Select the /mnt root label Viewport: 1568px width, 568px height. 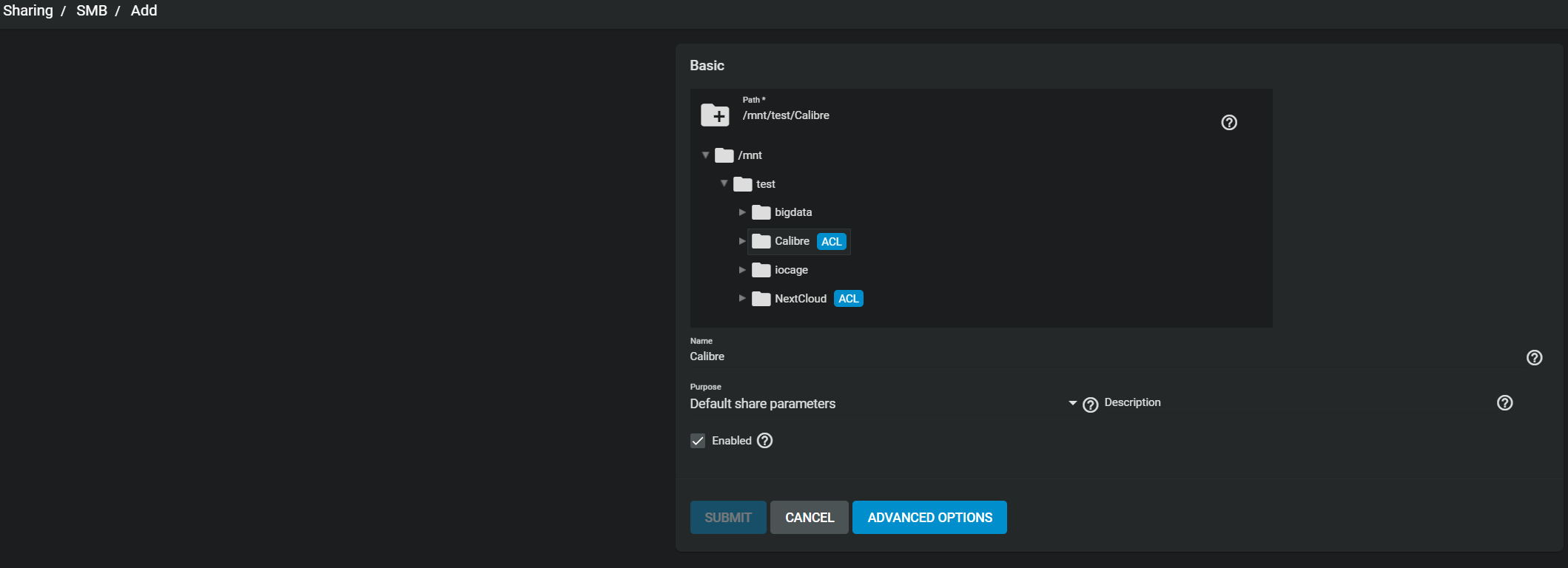(750, 155)
